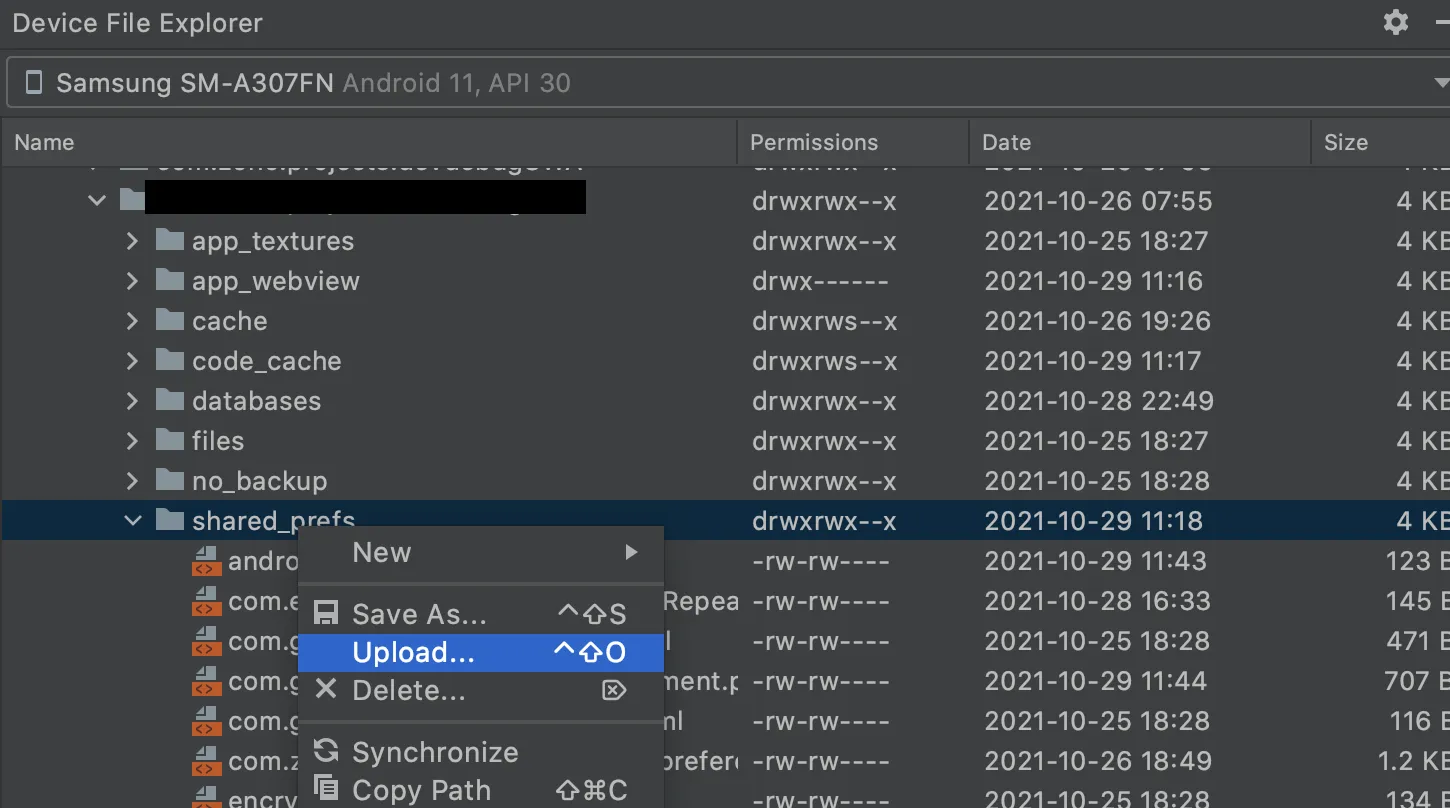Viewport: 1450px width, 808px height.
Task: Expand the app_webview folder
Action: pyautogui.click(x=132, y=281)
